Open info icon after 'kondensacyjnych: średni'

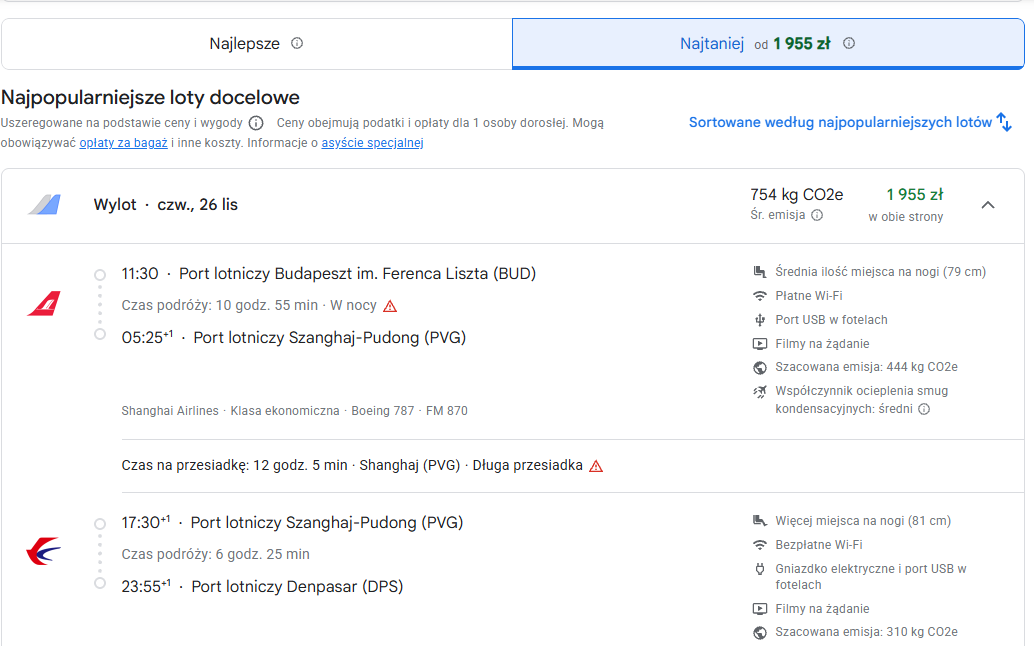coord(925,409)
